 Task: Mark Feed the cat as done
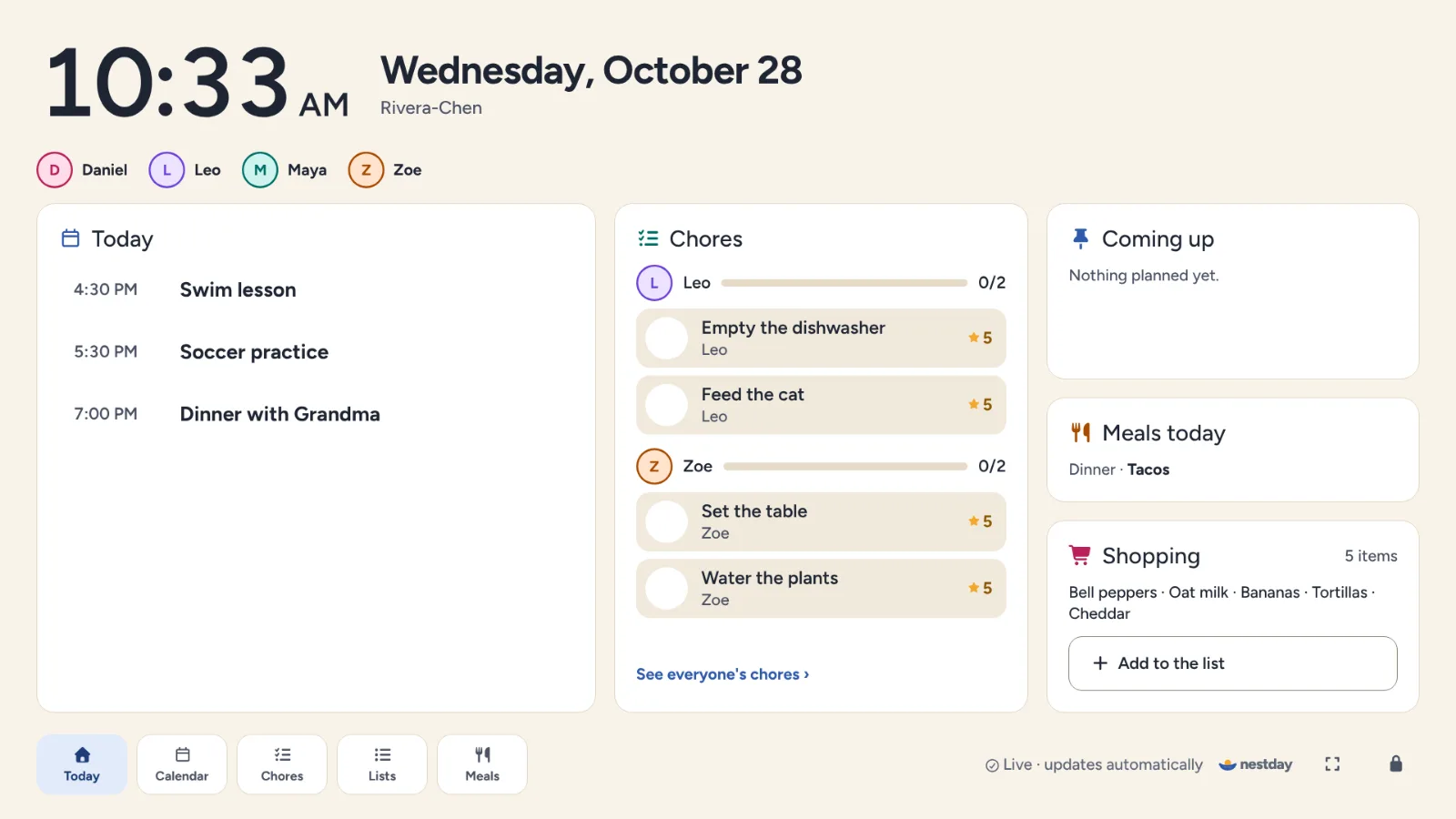(667, 405)
